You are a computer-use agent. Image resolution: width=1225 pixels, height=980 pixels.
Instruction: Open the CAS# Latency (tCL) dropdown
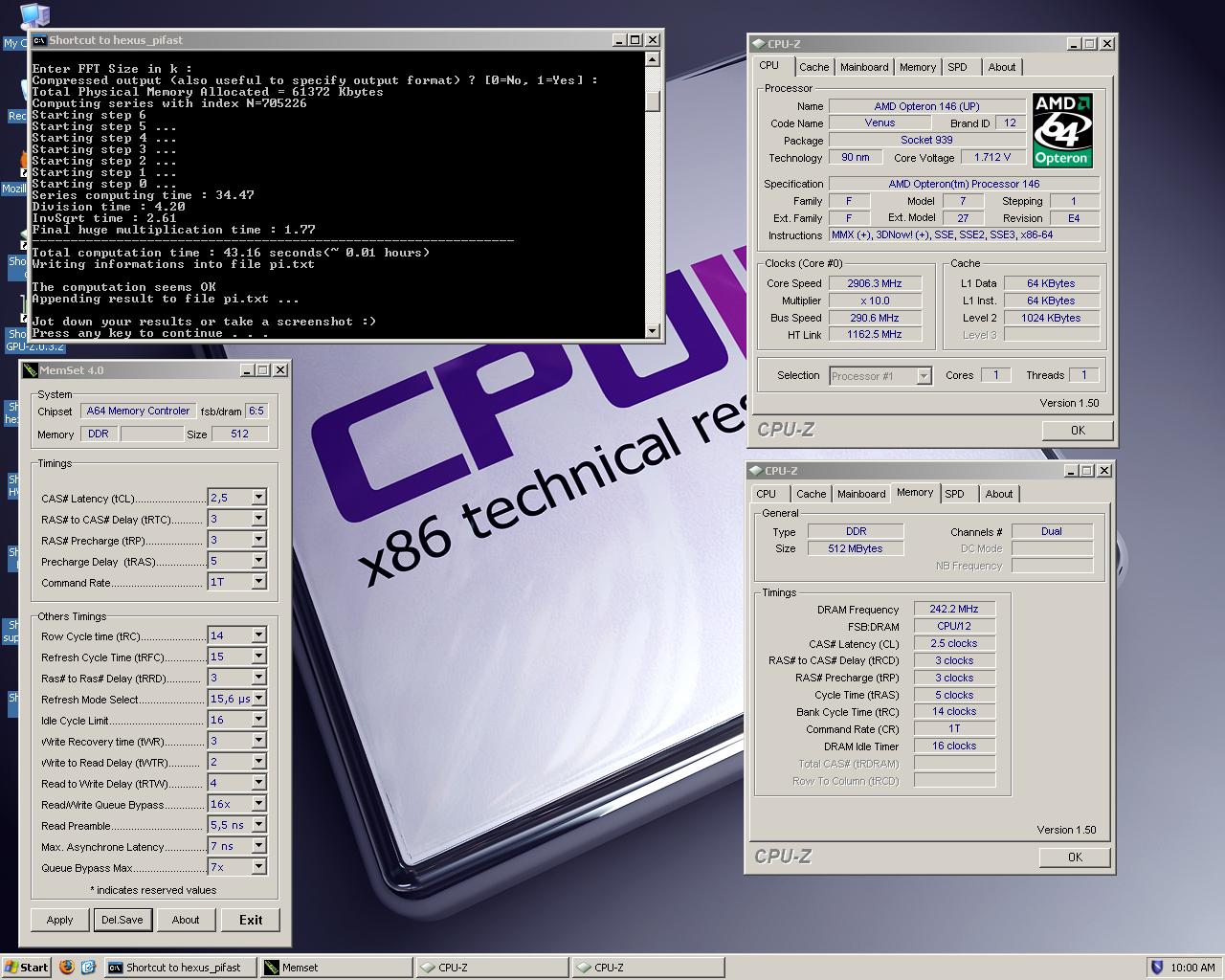tap(258, 497)
